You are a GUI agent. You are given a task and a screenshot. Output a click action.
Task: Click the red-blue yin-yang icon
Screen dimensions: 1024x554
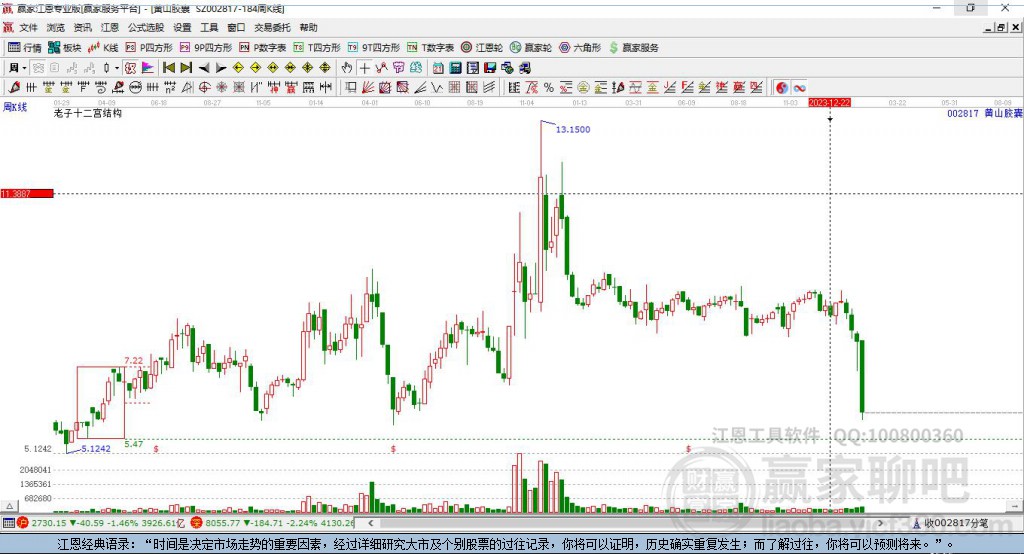click(x=782, y=88)
